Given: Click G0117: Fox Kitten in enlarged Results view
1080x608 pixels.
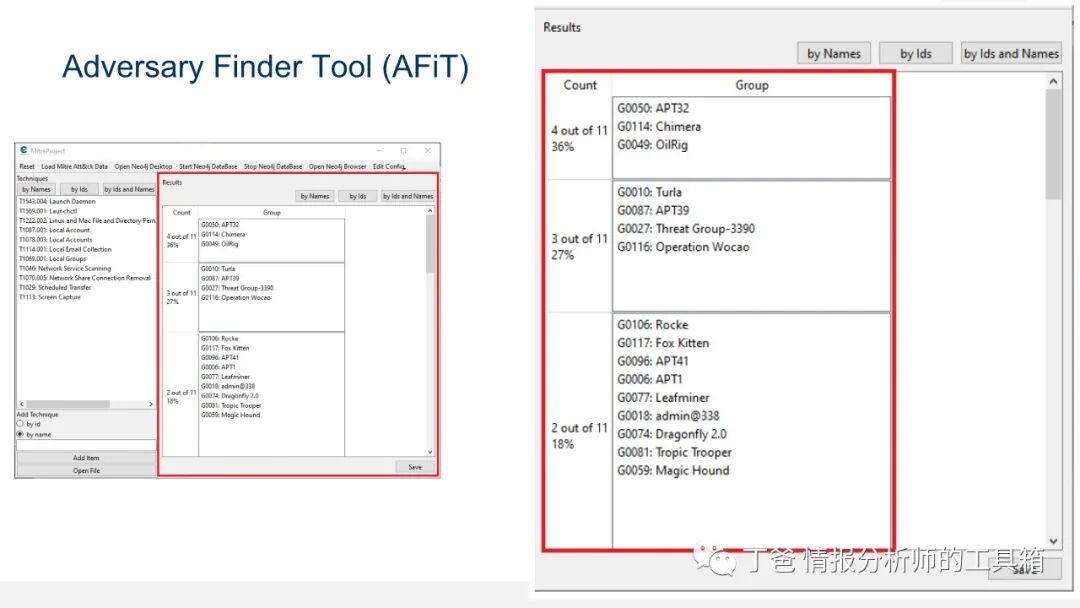Looking at the screenshot, I should 663,343.
